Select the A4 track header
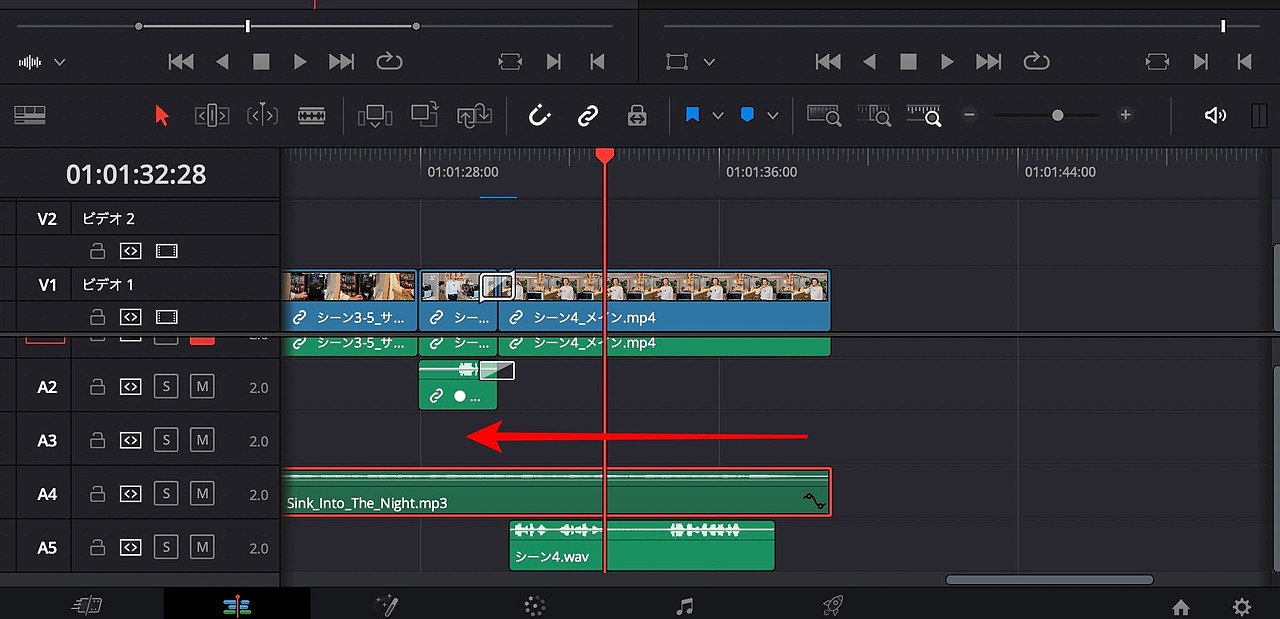Screen dimensions: 1280x619 click(47, 494)
